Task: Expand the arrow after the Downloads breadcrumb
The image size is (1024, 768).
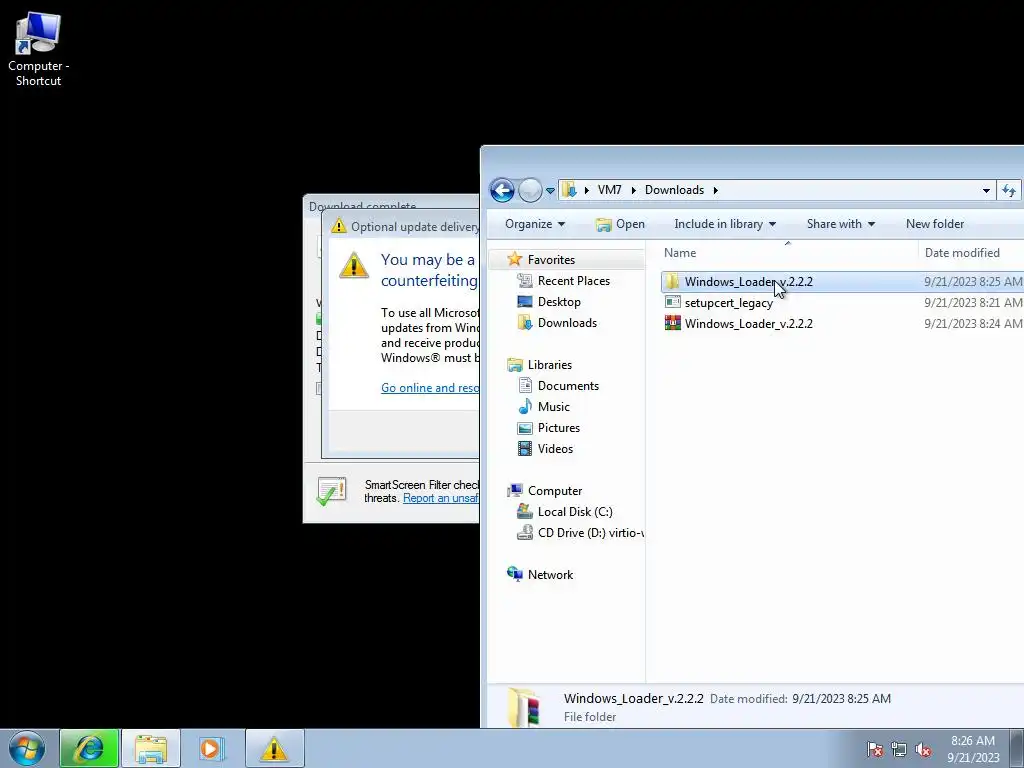Action: click(x=716, y=190)
